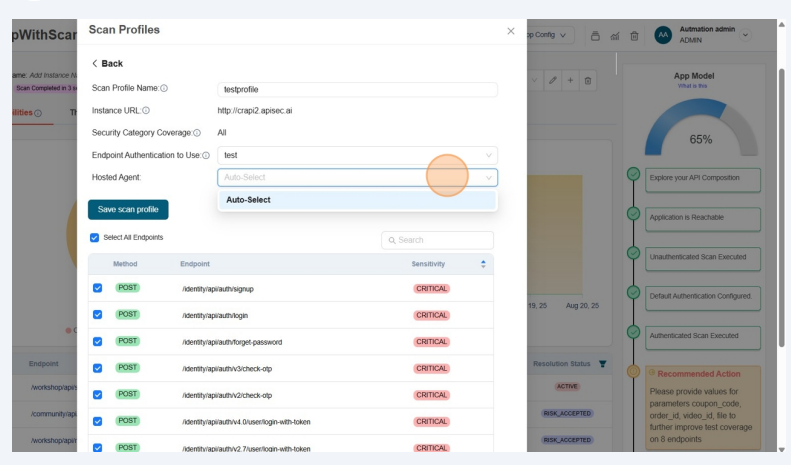Toggle the Select All Endpoints checkbox
The width and height of the screenshot is (791, 465).
pyautogui.click(x=95, y=237)
